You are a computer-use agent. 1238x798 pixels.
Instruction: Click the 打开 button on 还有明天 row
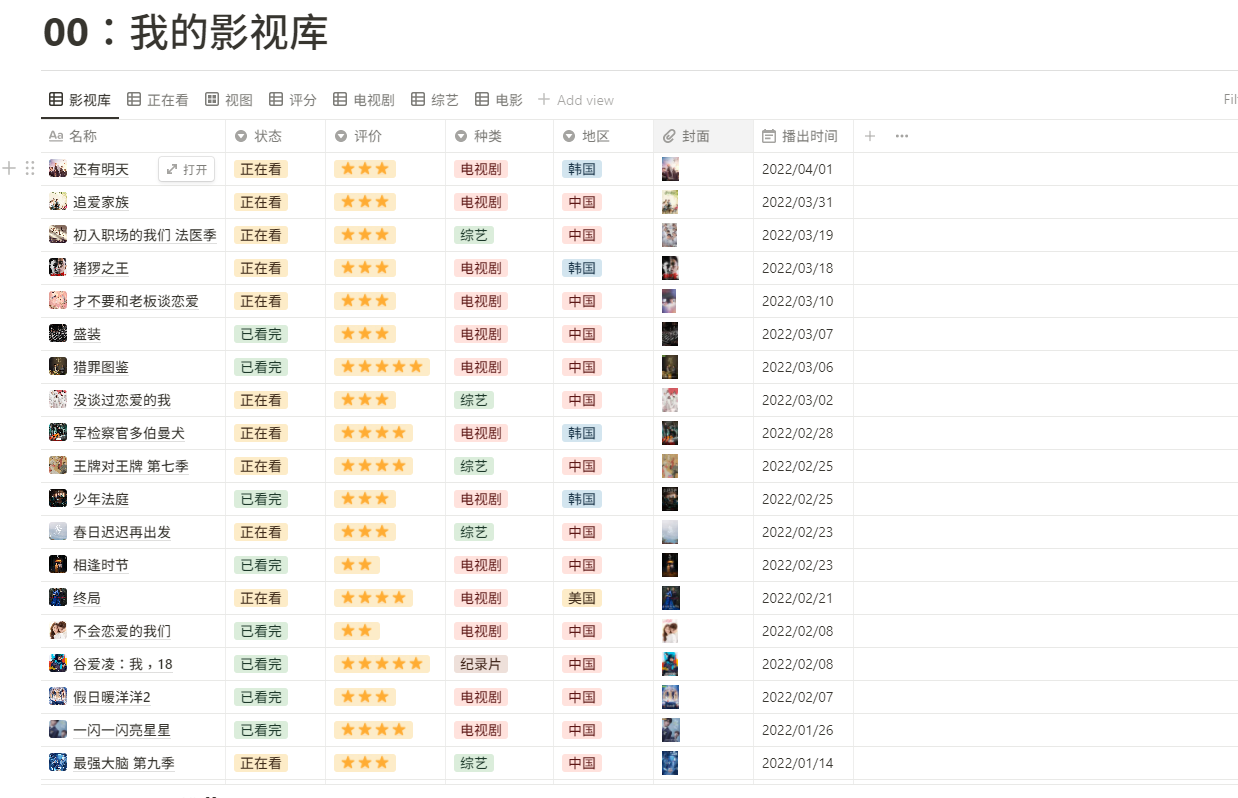[x=187, y=170]
